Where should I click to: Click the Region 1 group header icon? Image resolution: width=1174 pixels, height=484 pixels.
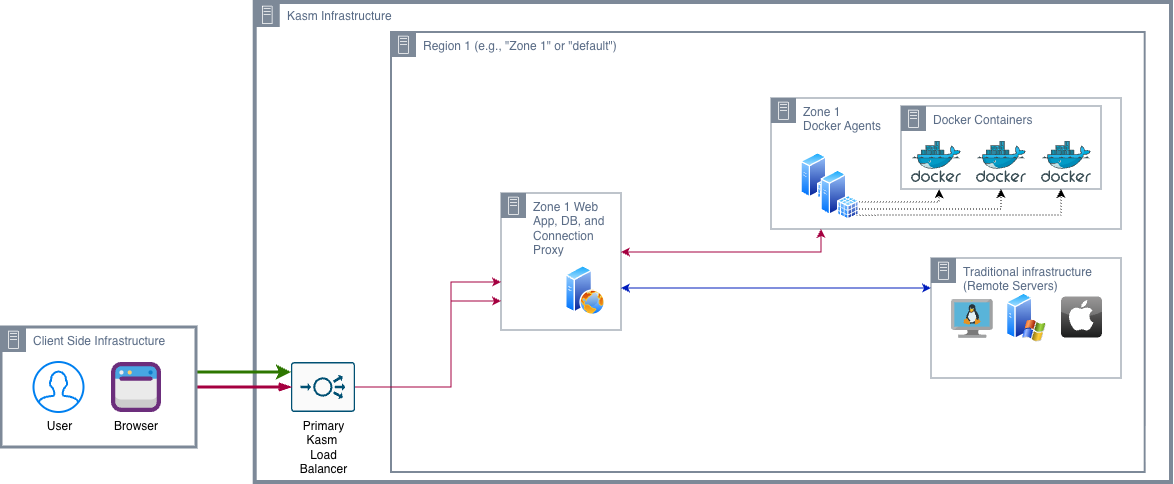pyautogui.click(x=404, y=45)
